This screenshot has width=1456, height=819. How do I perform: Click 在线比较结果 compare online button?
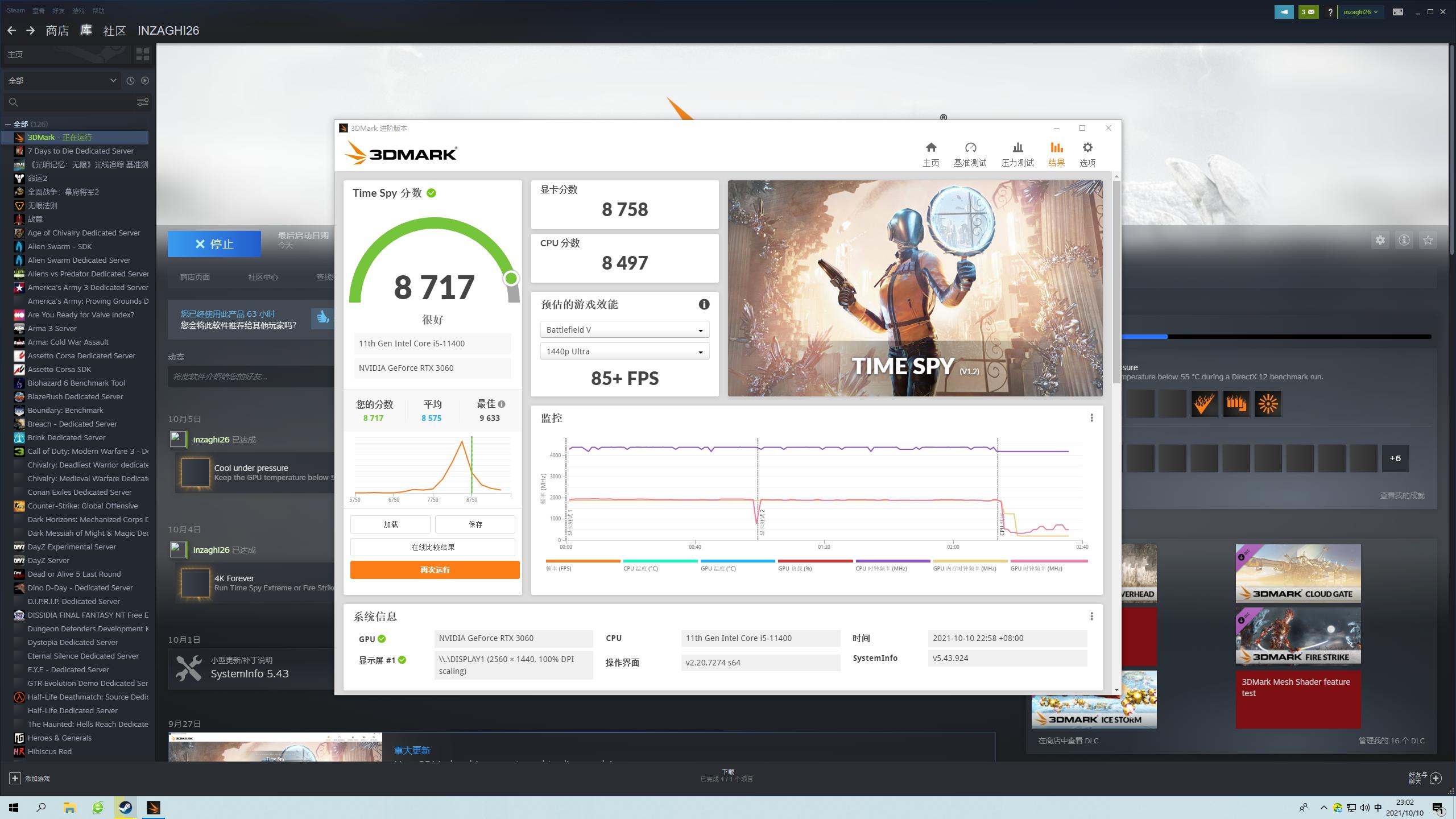[x=432, y=547]
